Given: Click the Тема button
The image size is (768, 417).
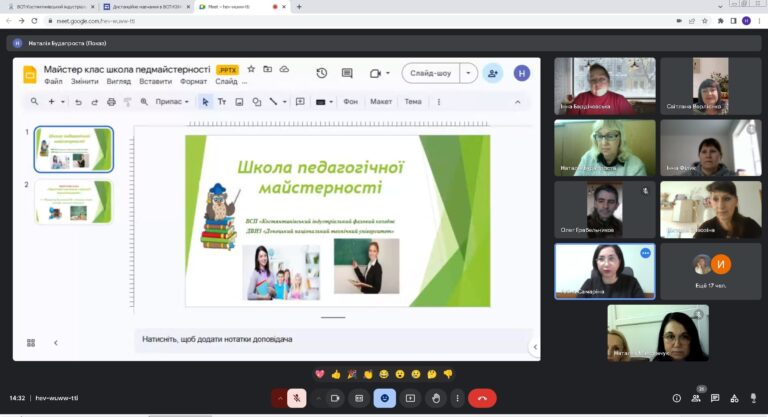Looking at the screenshot, I should [x=413, y=102].
